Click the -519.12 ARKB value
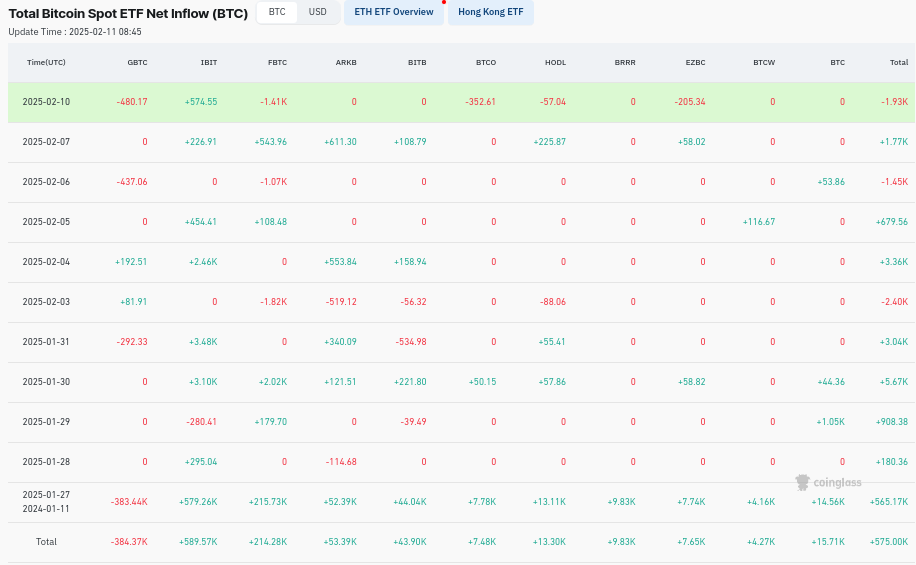Screen dimensions: 916x565 tap(341, 302)
